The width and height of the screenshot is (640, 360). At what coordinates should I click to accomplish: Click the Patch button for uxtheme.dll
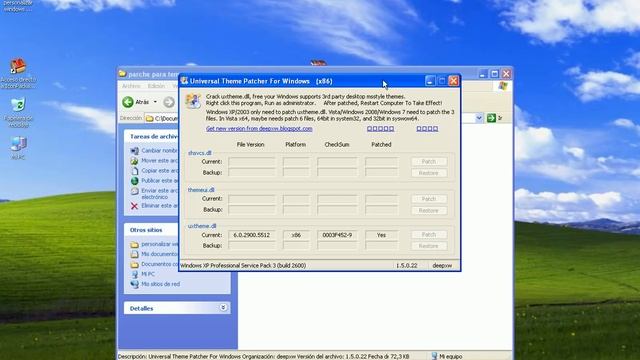coord(429,235)
